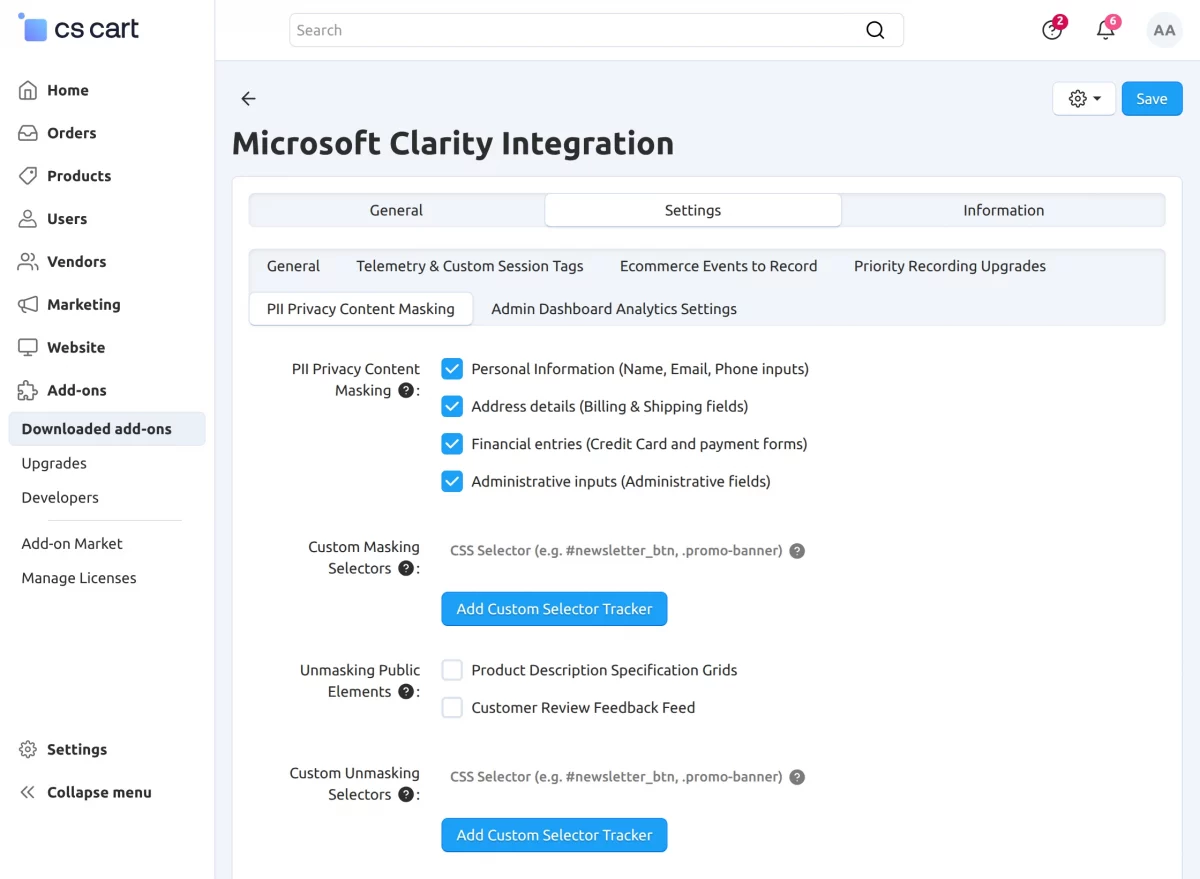Click help icon after Custom Masking CSS Selector text
Image resolution: width=1200 pixels, height=879 pixels.
(x=797, y=551)
